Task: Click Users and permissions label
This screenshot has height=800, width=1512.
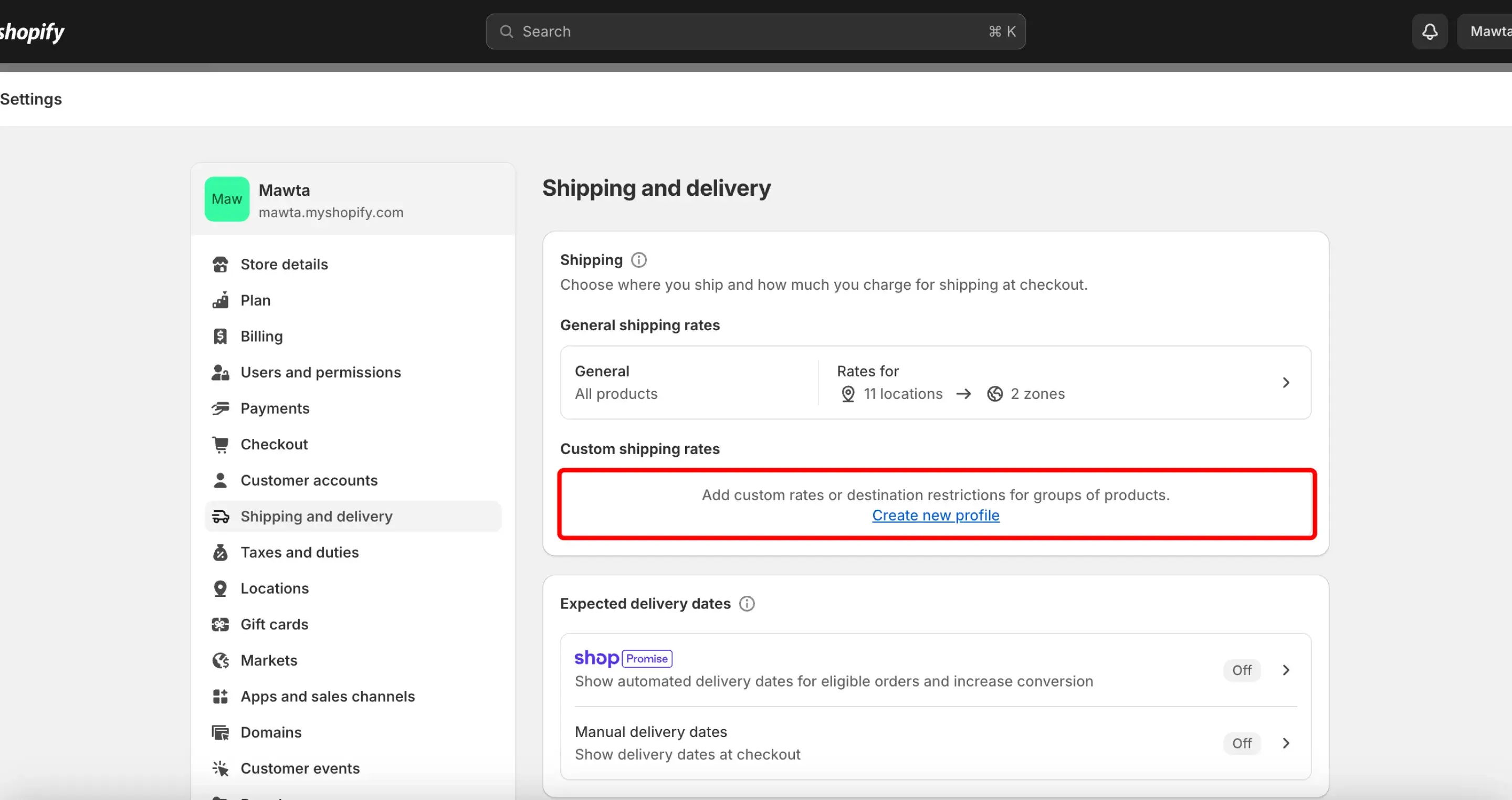Action: tap(320, 373)
